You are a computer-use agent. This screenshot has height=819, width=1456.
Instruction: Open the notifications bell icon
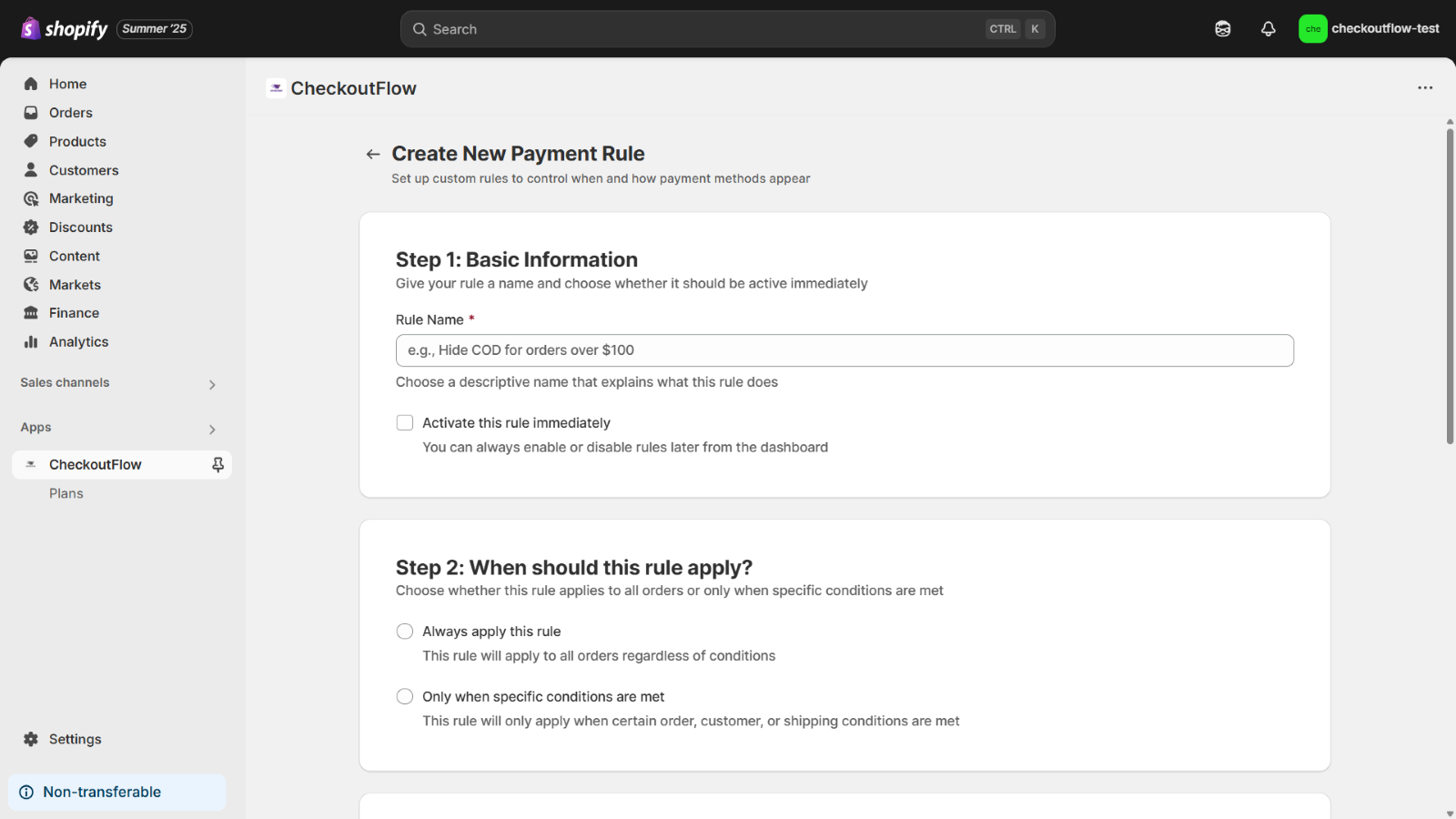coord(1268,29)
